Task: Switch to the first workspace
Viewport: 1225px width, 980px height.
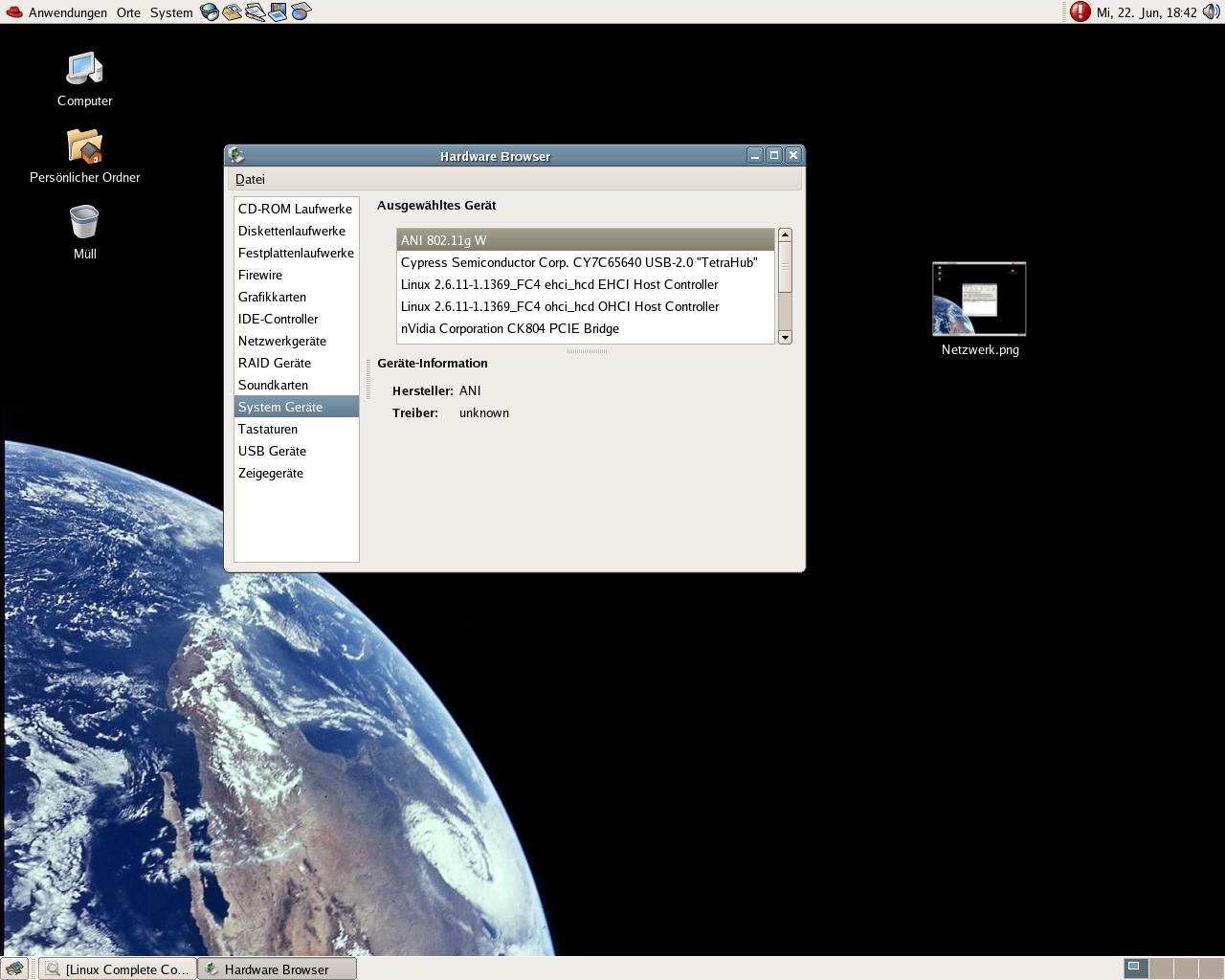Action: [x=1135, y=969]
